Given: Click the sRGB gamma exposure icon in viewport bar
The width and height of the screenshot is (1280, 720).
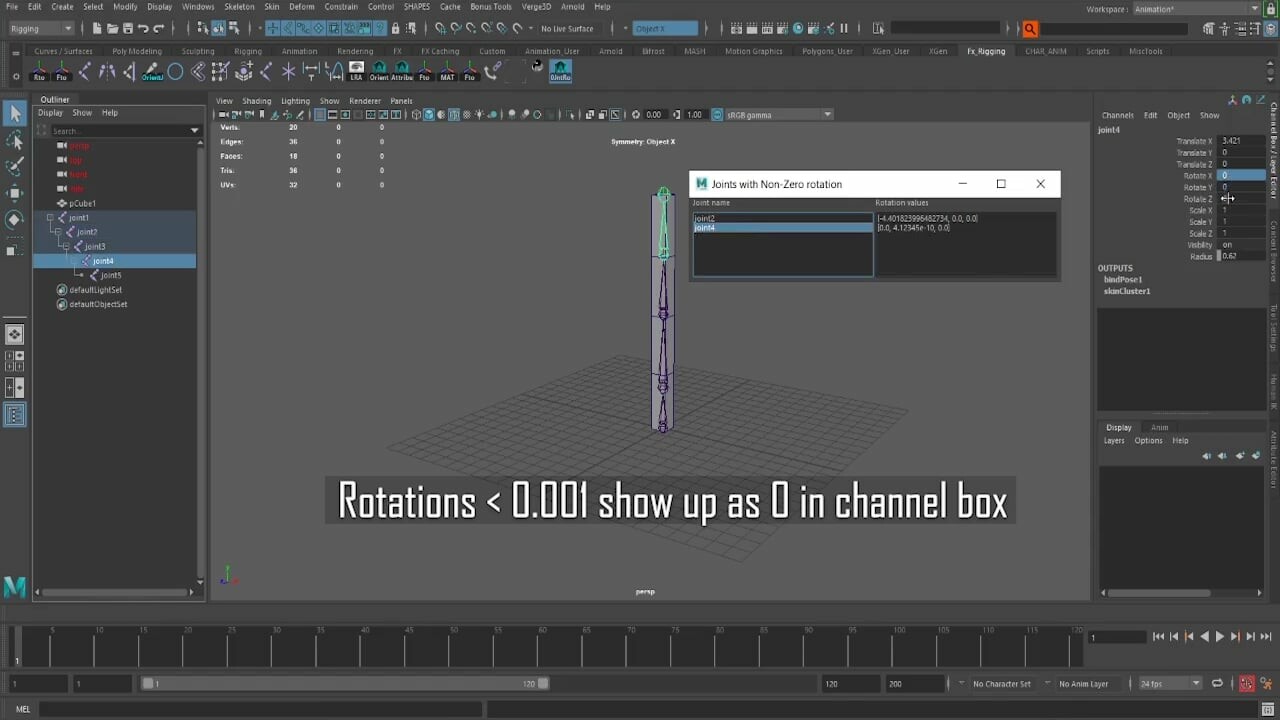Looking at the screenshot, I should [717, 114].
